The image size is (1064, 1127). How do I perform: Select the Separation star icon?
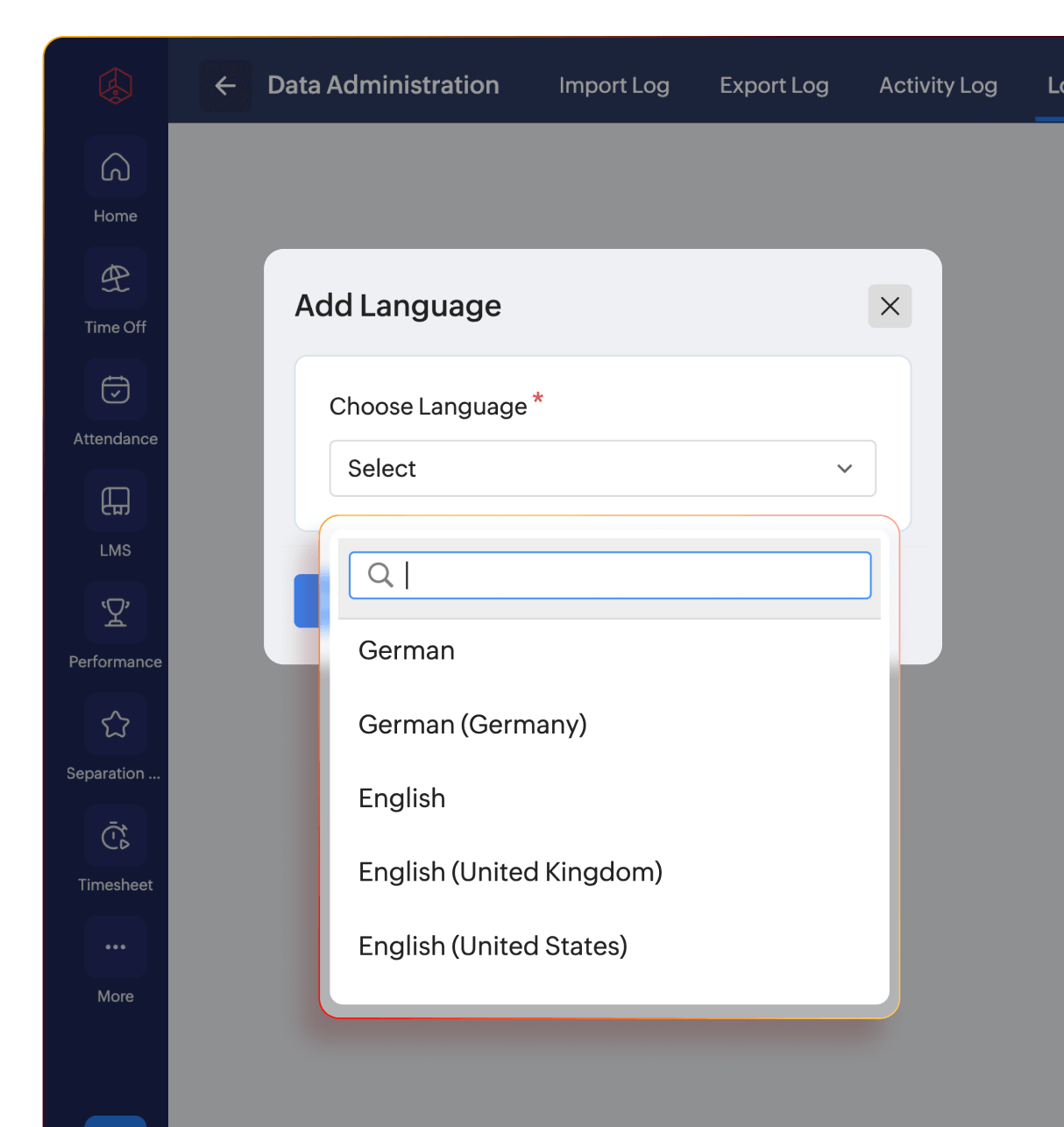pyautogui.click(x=115, y=723)
